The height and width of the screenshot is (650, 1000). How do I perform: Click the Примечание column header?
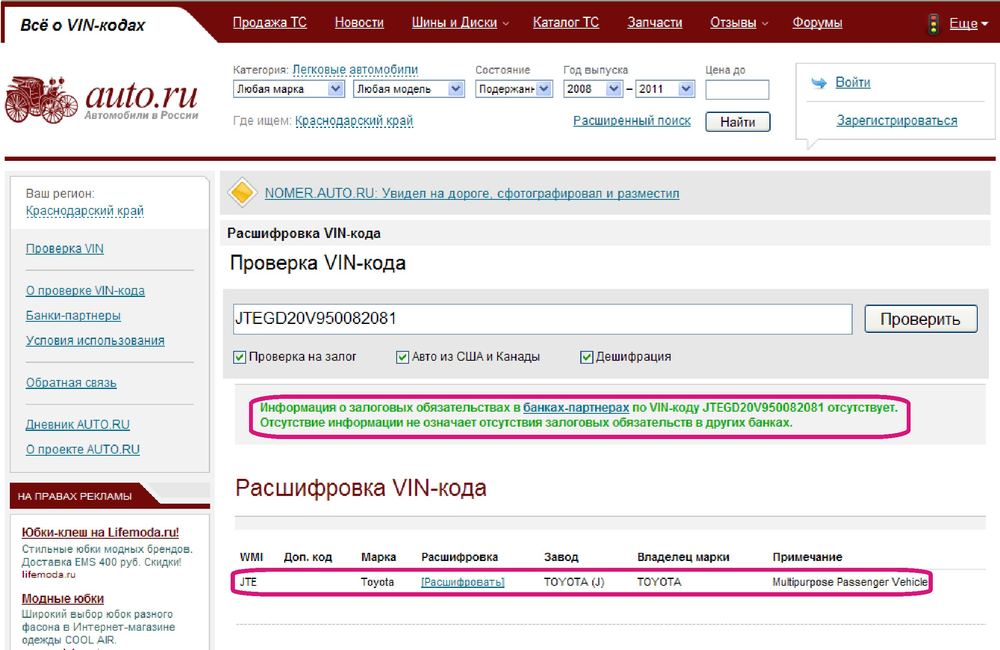[807, 557]
